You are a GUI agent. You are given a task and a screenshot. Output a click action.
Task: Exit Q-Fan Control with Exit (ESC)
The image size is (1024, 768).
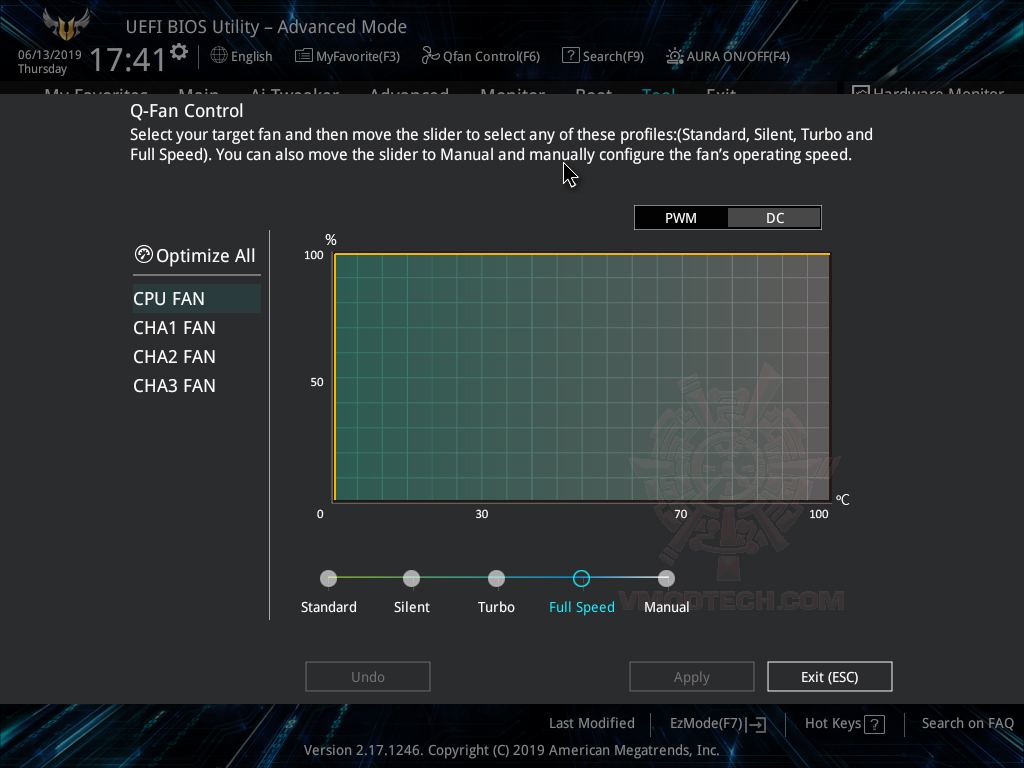click(829, 677)
